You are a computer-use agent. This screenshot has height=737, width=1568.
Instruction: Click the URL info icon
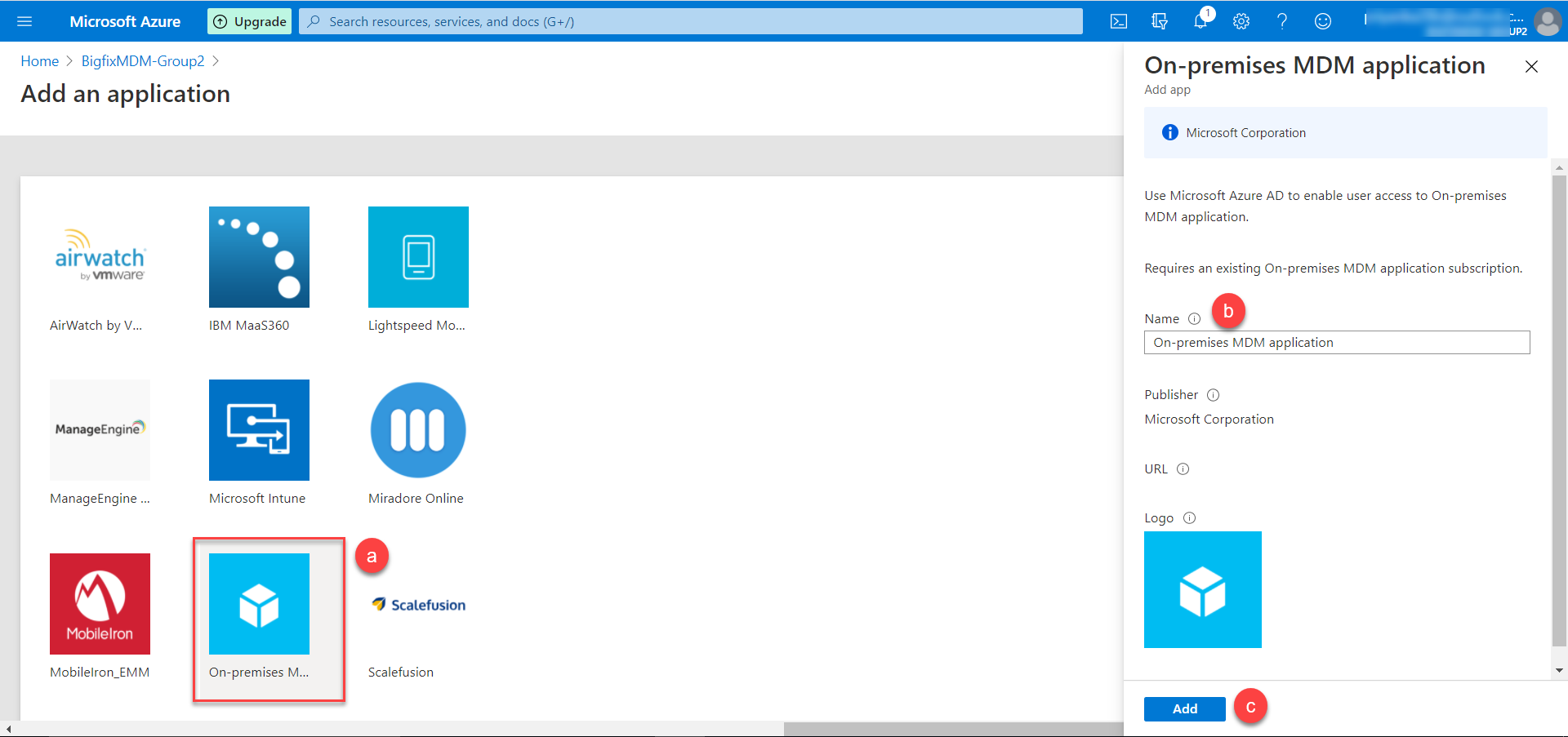point(1183,469)
